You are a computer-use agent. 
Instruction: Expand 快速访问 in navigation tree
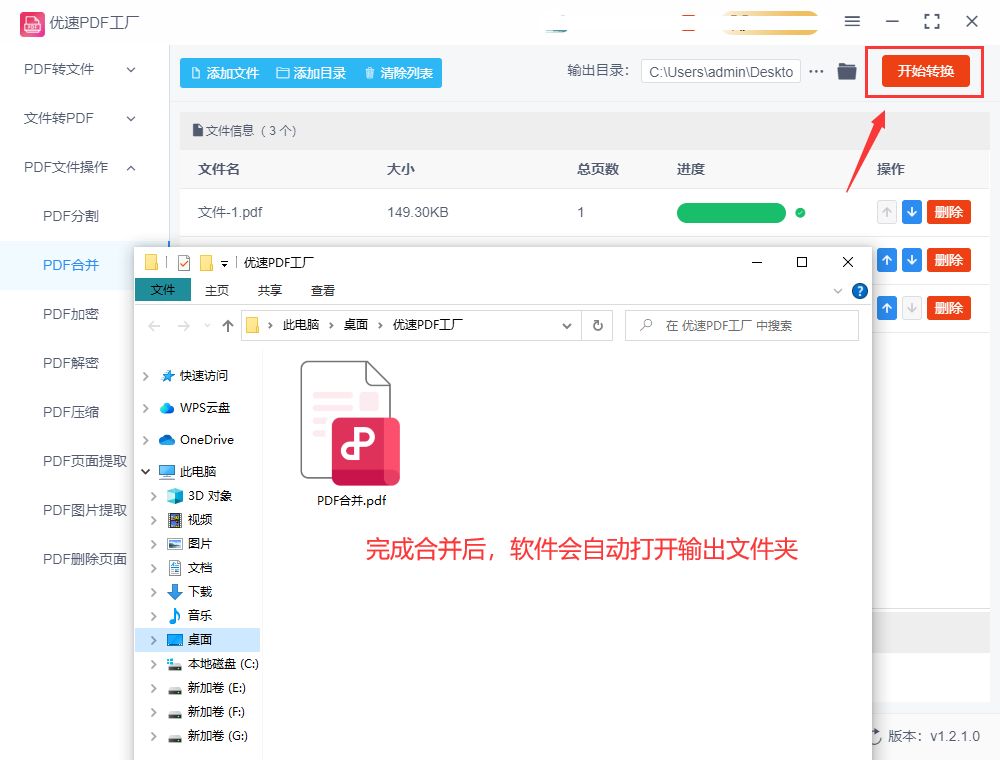tap(146, 376)
